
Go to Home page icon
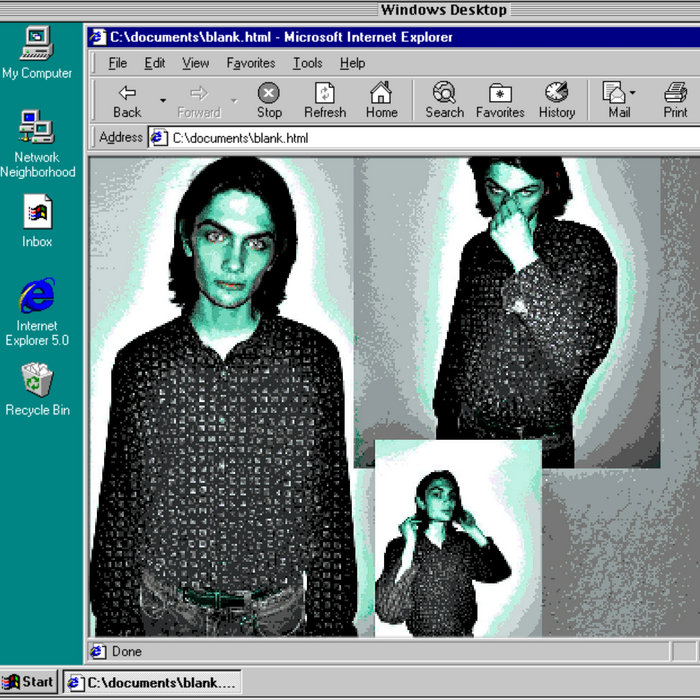[381, 93]
